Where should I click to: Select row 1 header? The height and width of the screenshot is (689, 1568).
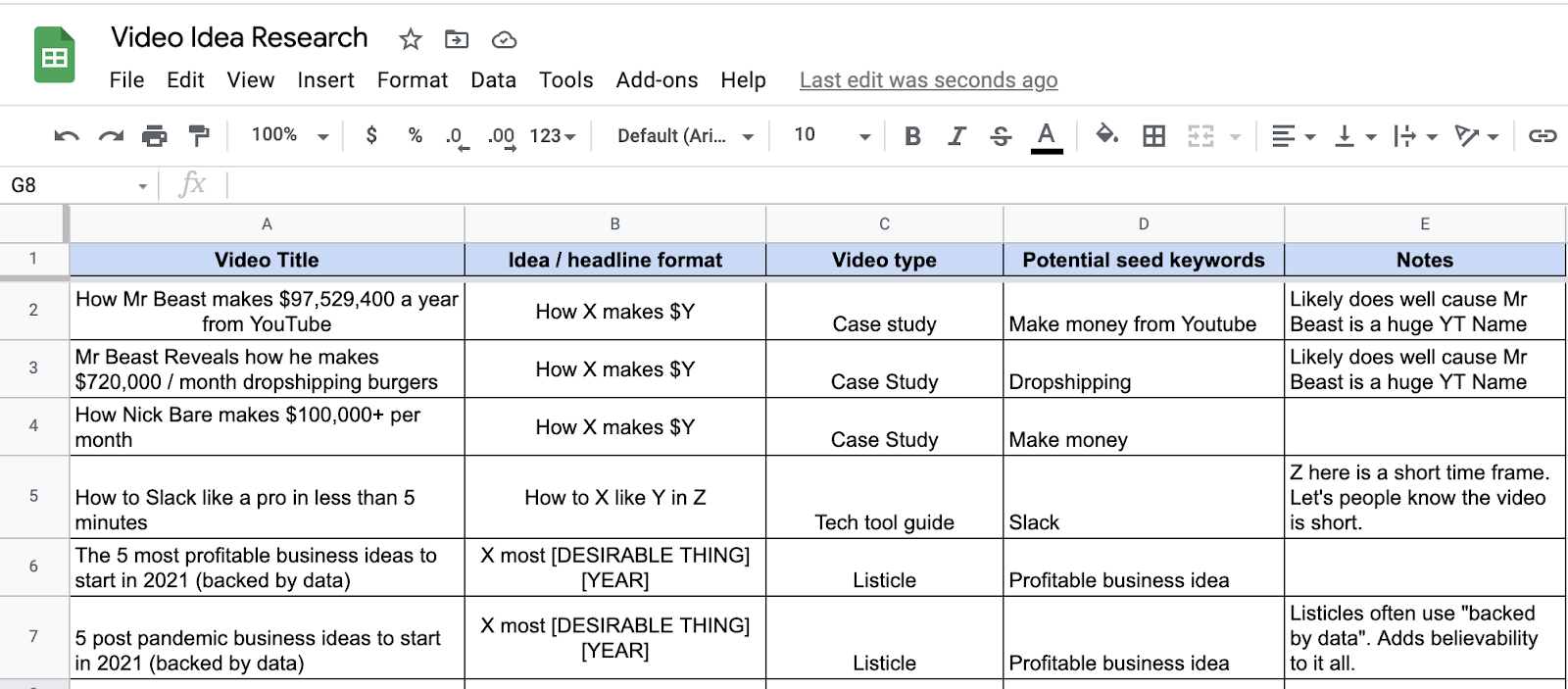(33, 259)
